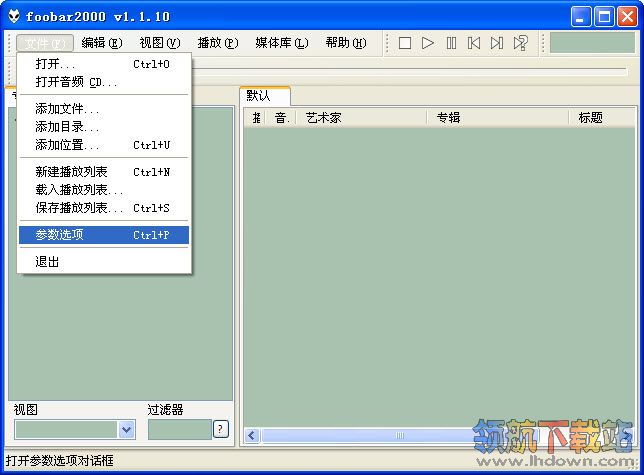Select 新建播放列表 menu entry
Viewport: 644px width, 475px height.
pos(104,172)
